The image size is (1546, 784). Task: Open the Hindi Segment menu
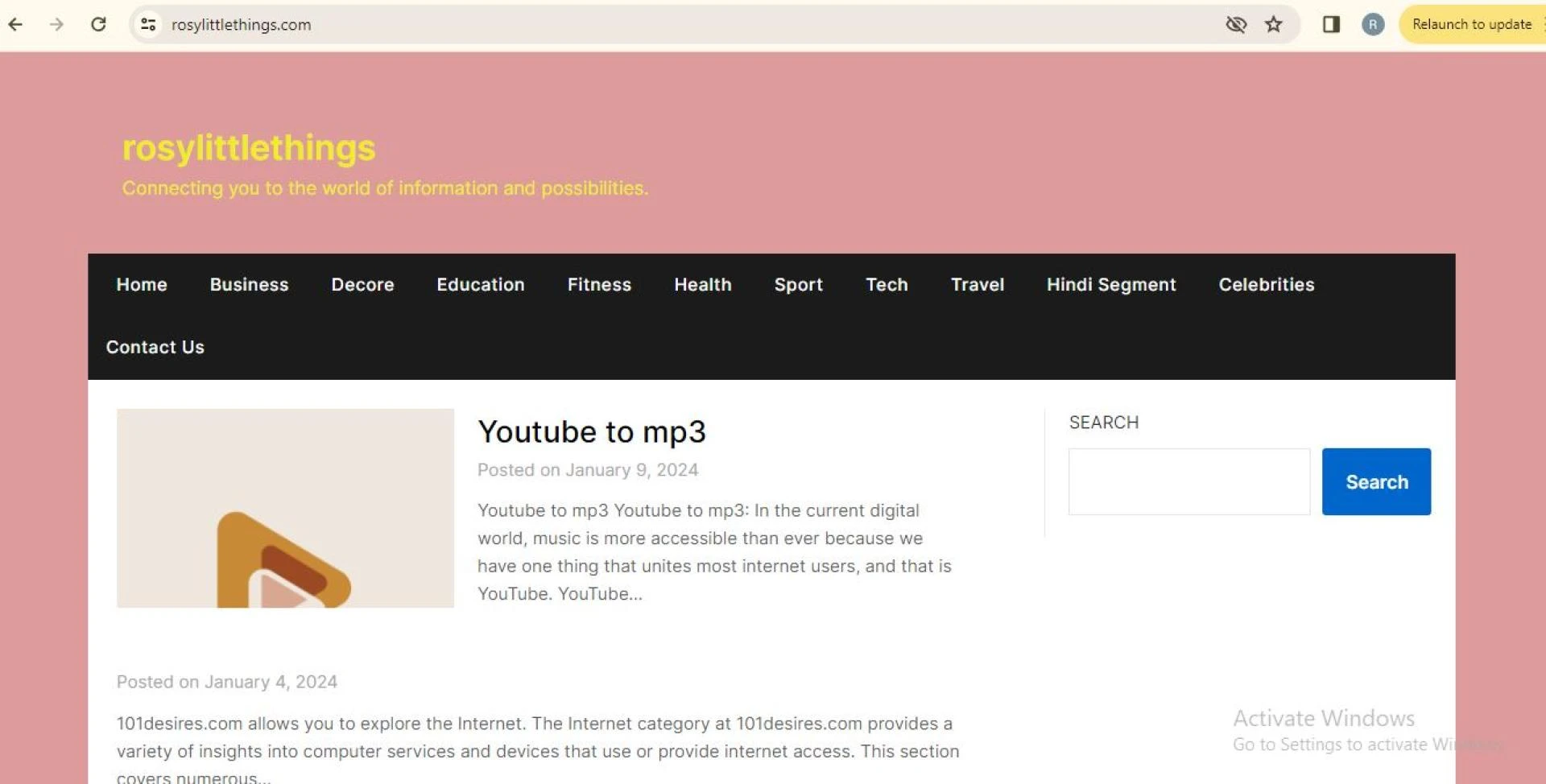click(1110, 284)
